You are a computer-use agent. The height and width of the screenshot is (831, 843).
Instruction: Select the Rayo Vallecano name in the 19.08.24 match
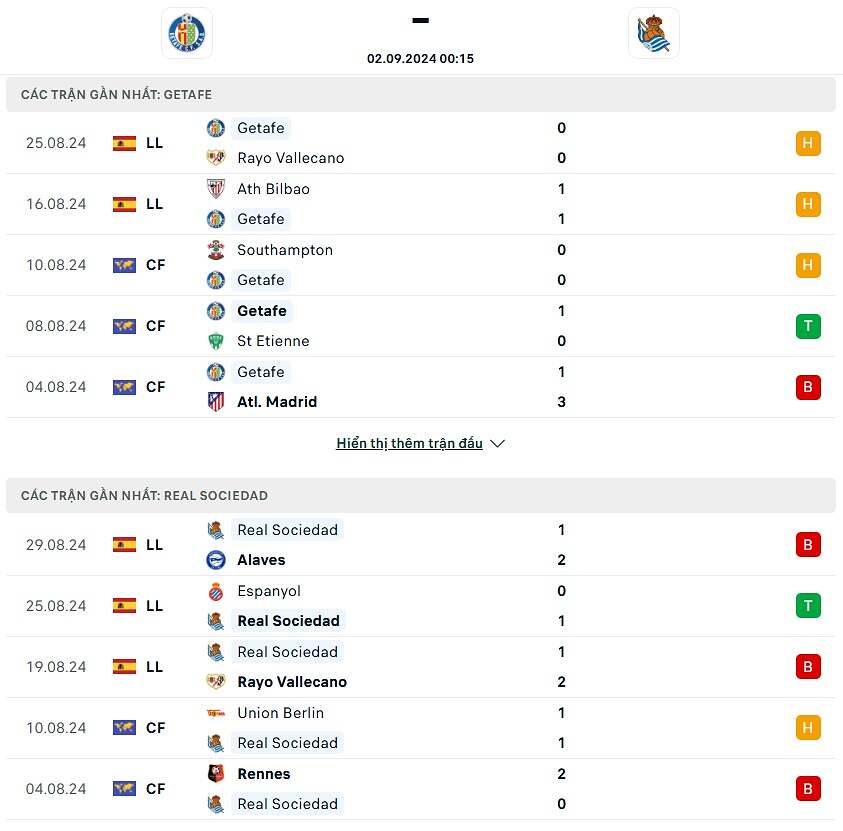coord(292,682)
